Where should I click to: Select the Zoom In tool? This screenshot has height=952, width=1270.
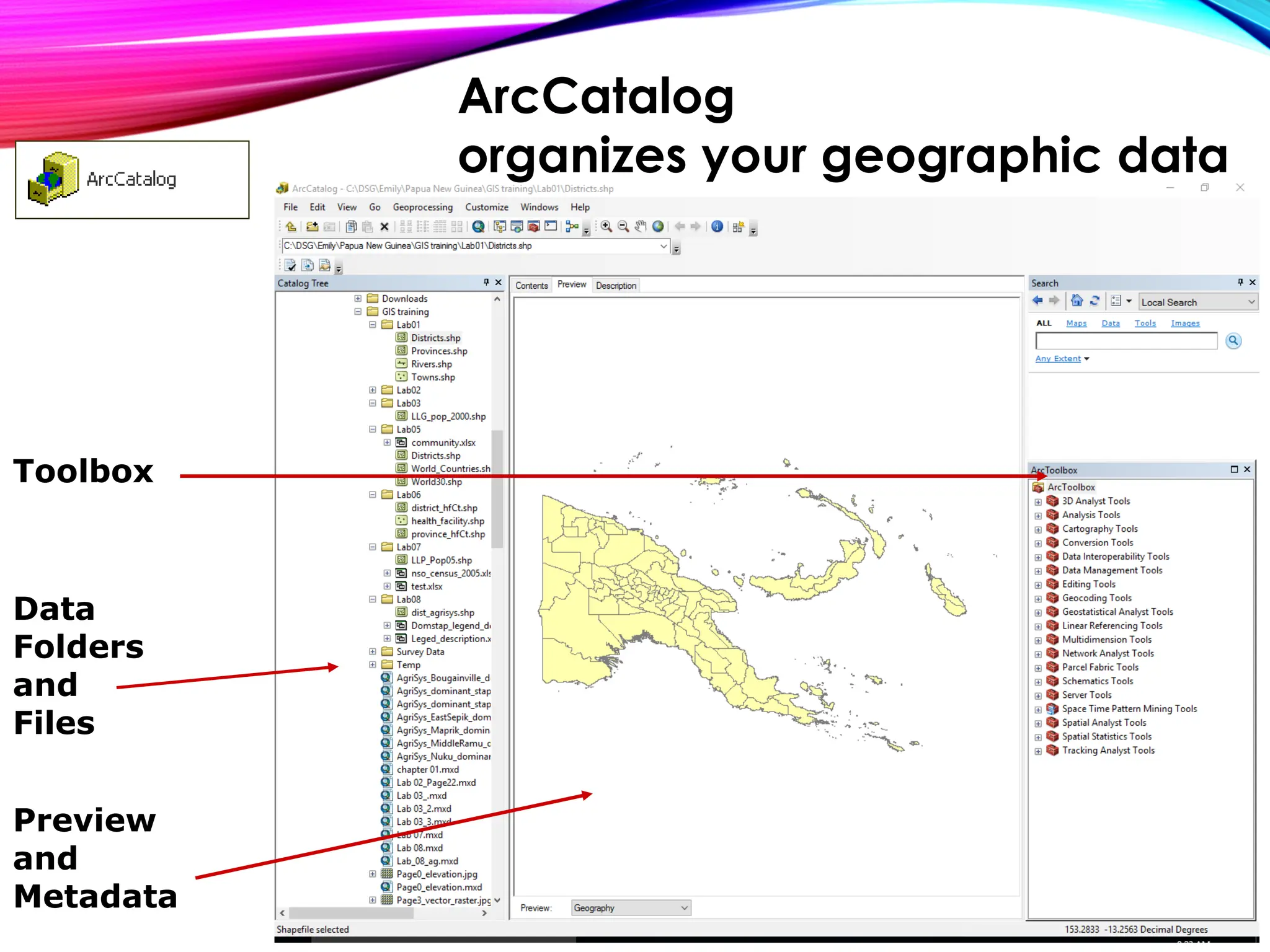pos(606,227)
